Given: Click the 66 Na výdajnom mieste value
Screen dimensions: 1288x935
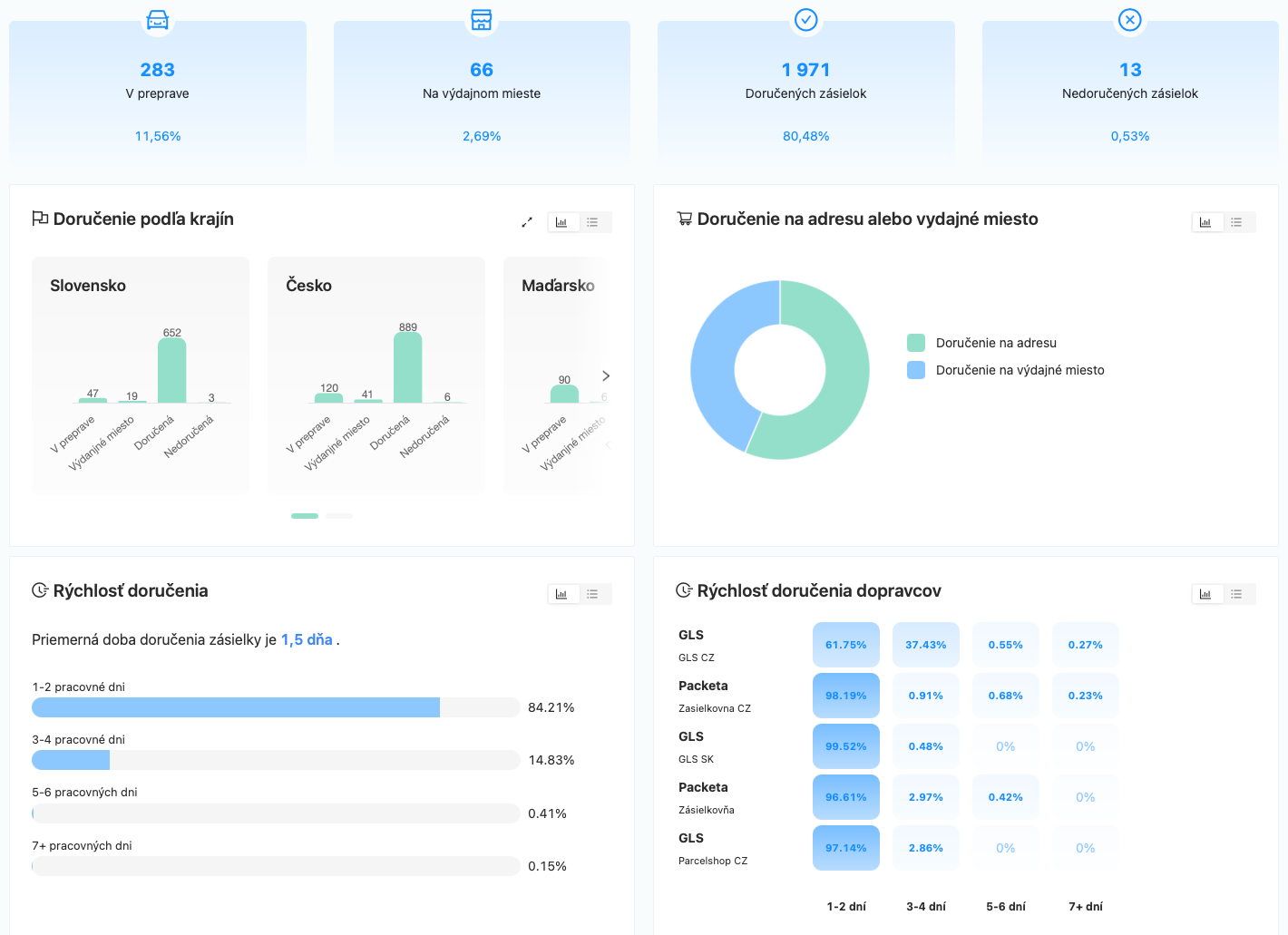Looking at the screenshot, I should (482, 70).
